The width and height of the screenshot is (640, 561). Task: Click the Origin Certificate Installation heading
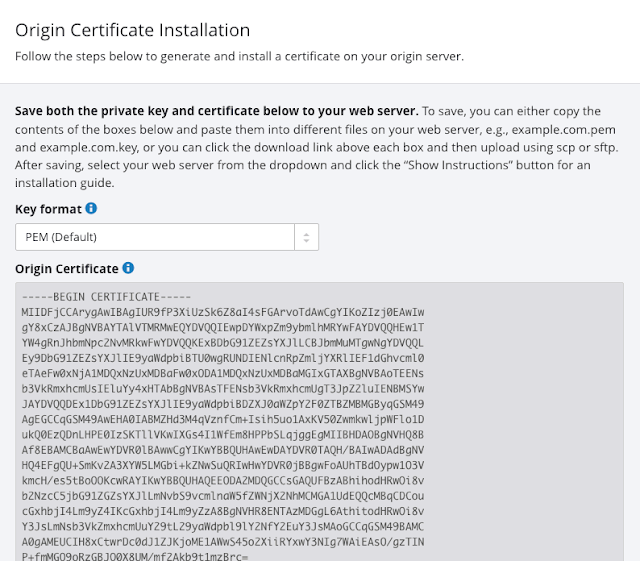click(x=132, y=30)
